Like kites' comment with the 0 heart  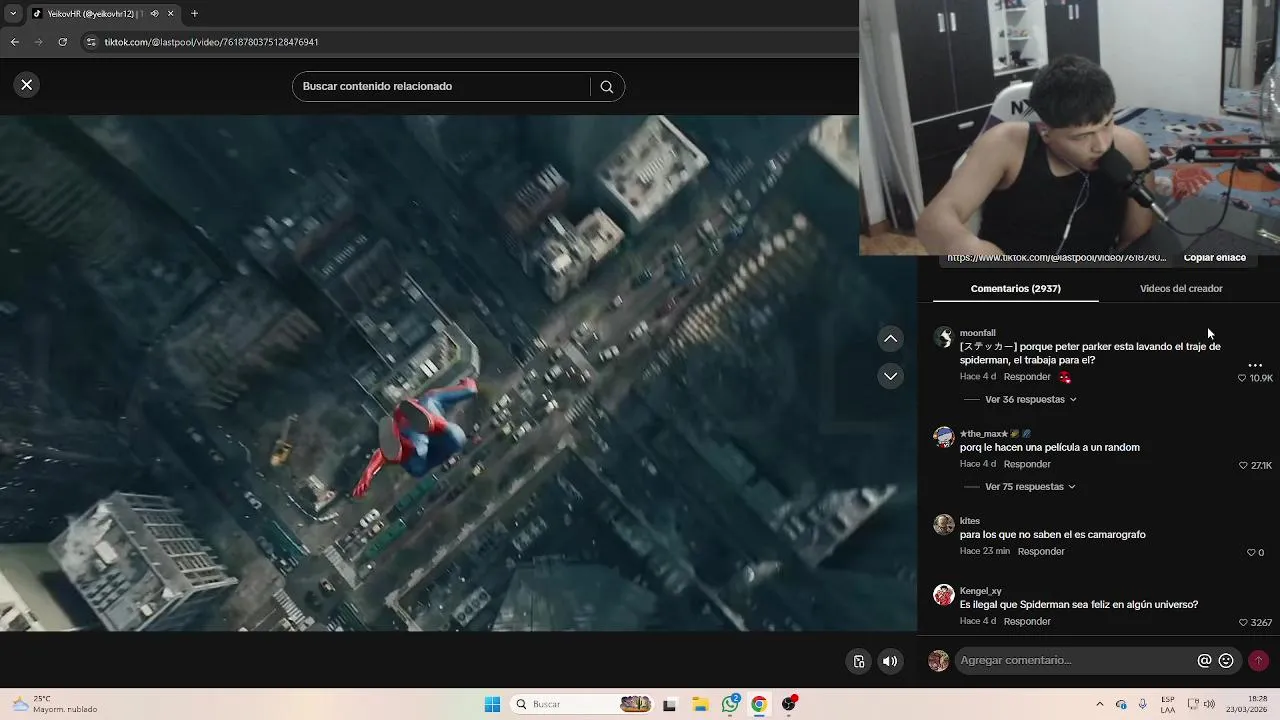point(1251,553)
